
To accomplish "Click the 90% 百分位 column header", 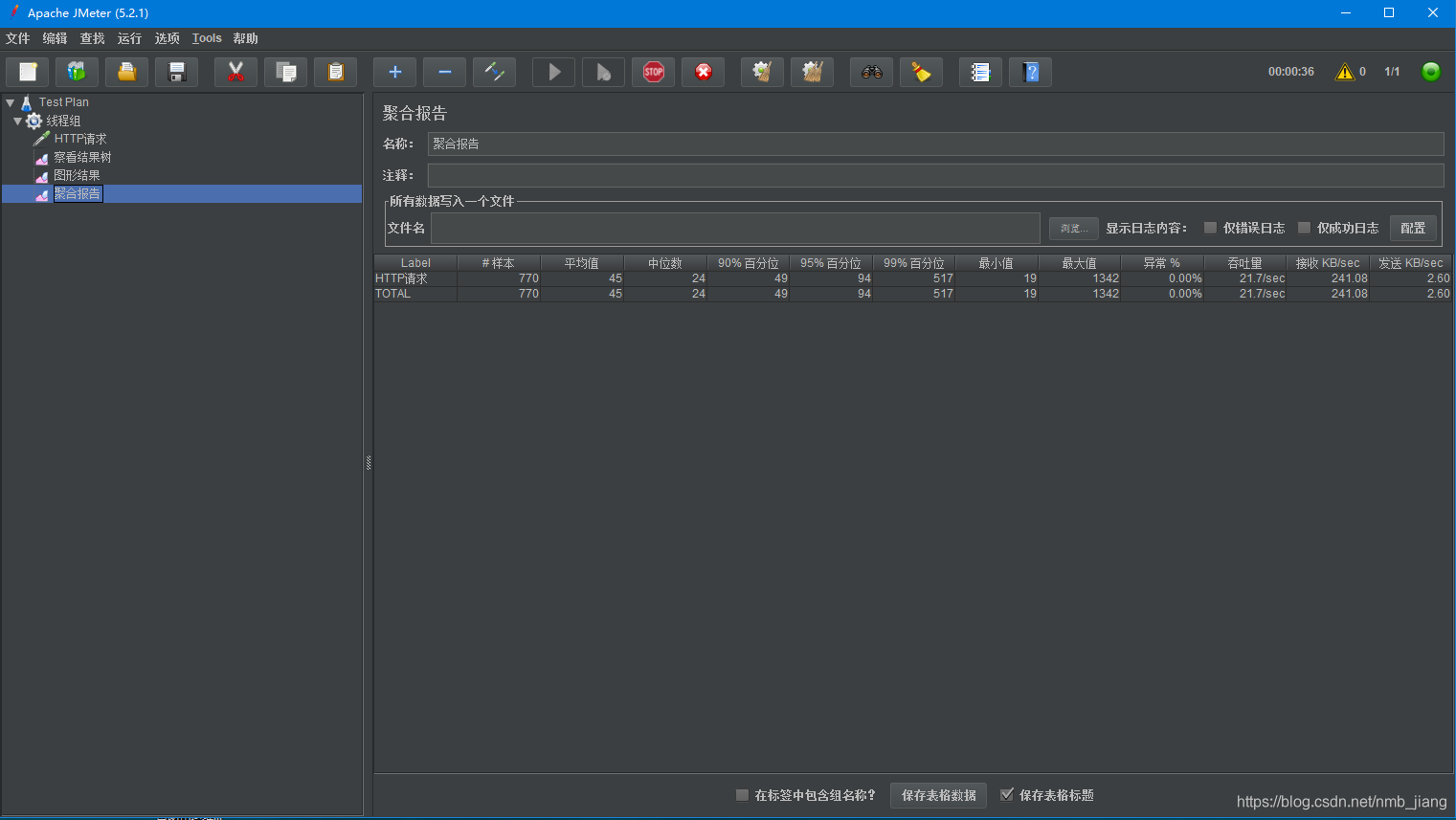I will 749,262.
